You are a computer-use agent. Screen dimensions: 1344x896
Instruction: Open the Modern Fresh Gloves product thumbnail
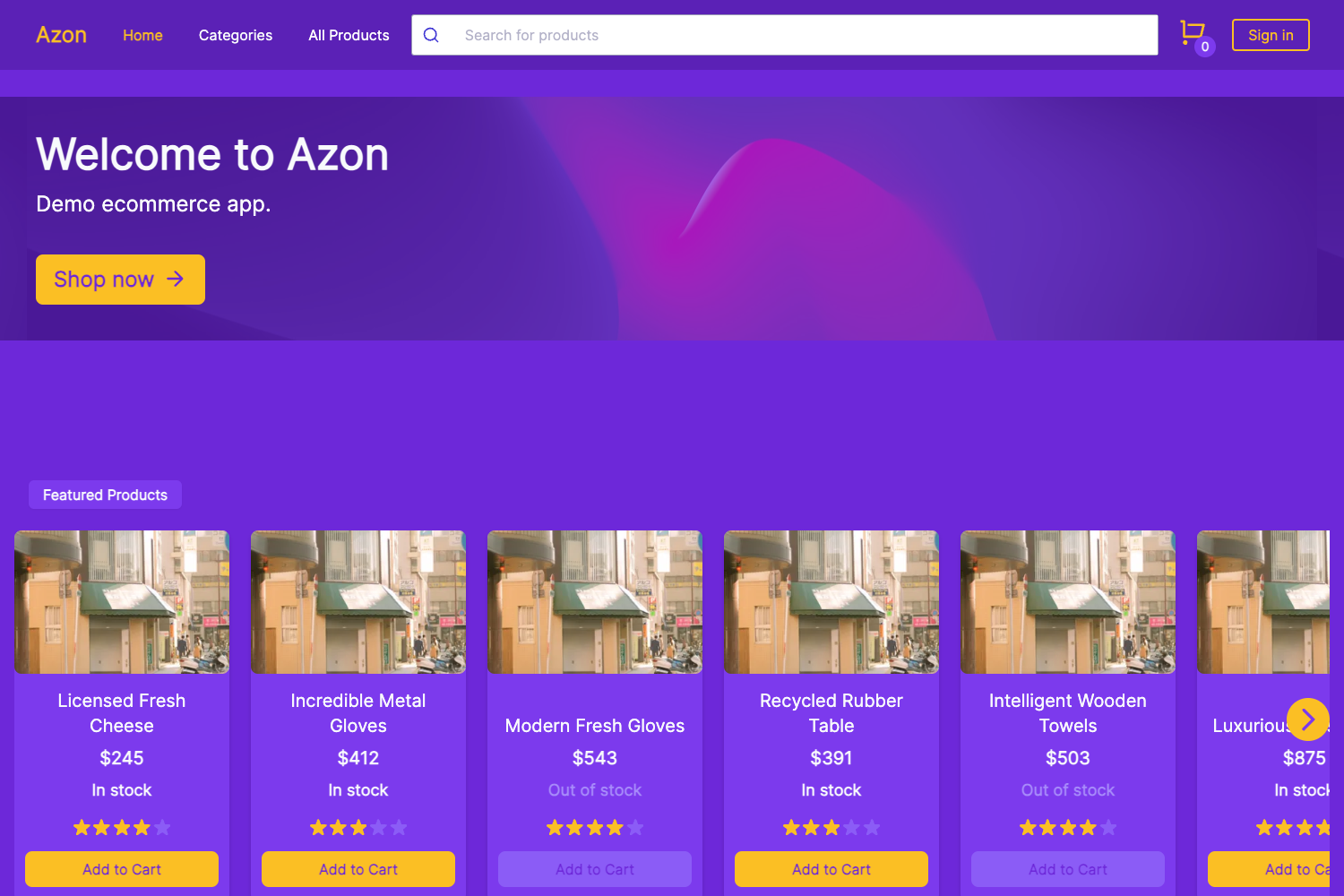pyautogui.click(x=594, y=601)
